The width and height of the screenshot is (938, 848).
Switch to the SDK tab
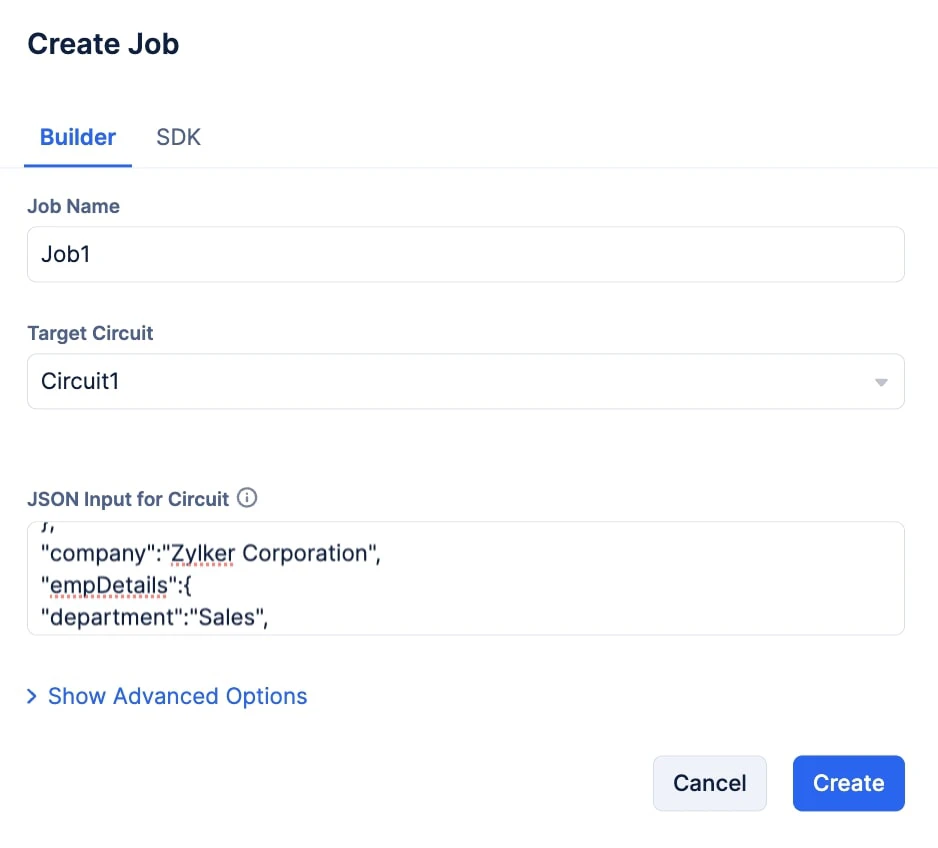[178, 137]
